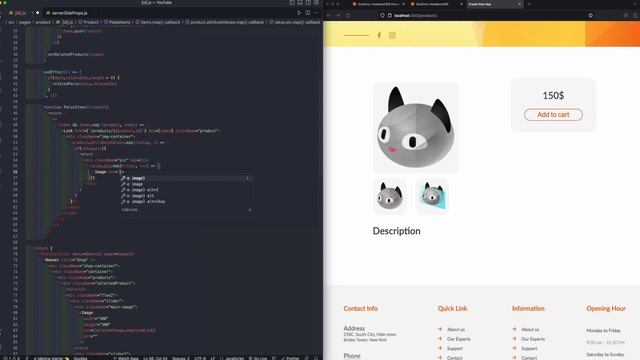Click the 'Add to cart' button
This screenshot has height=360, width=640.
pyautogui.click(x=553, y=115)
